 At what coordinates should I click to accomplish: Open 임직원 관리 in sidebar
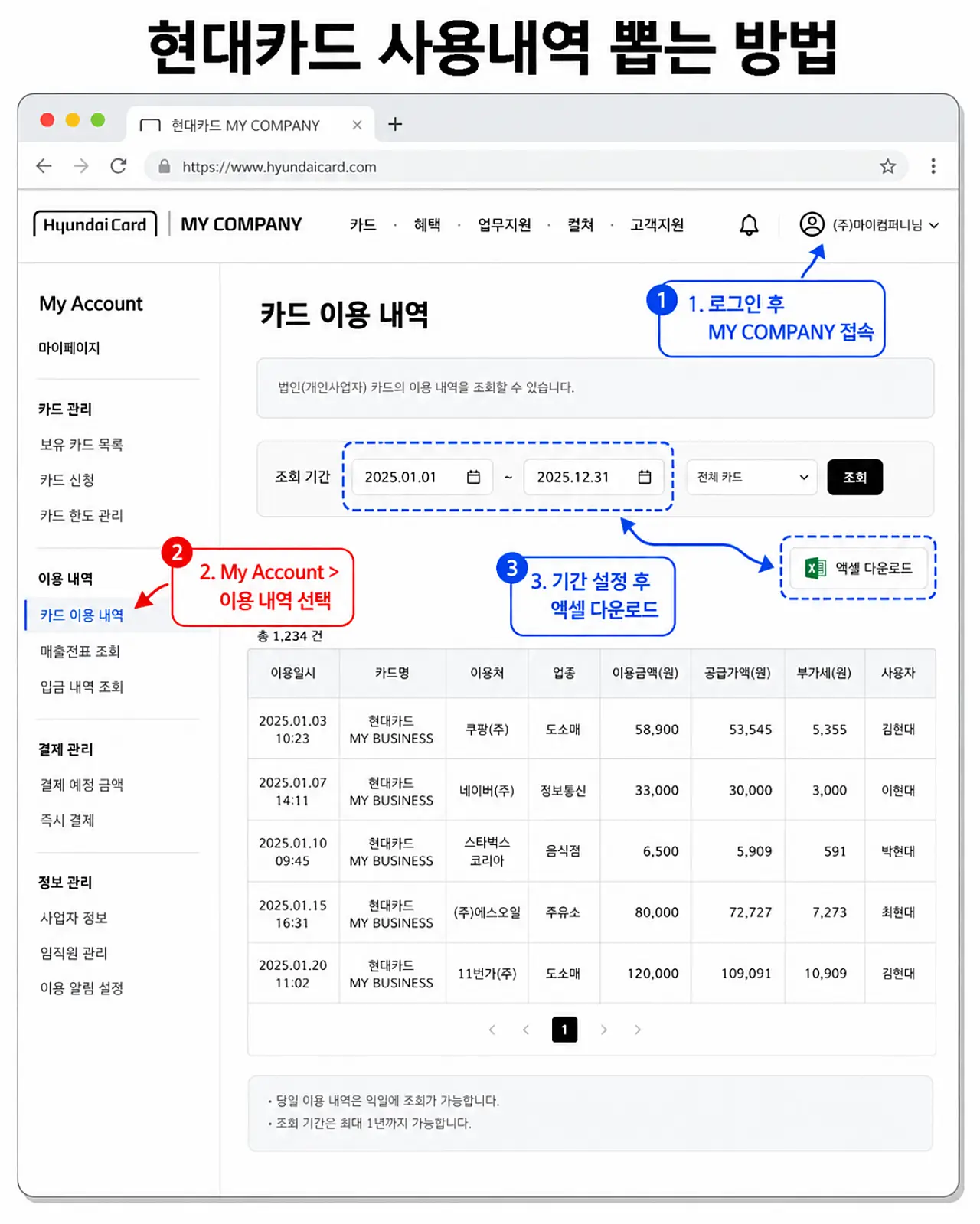pos(73,953)
